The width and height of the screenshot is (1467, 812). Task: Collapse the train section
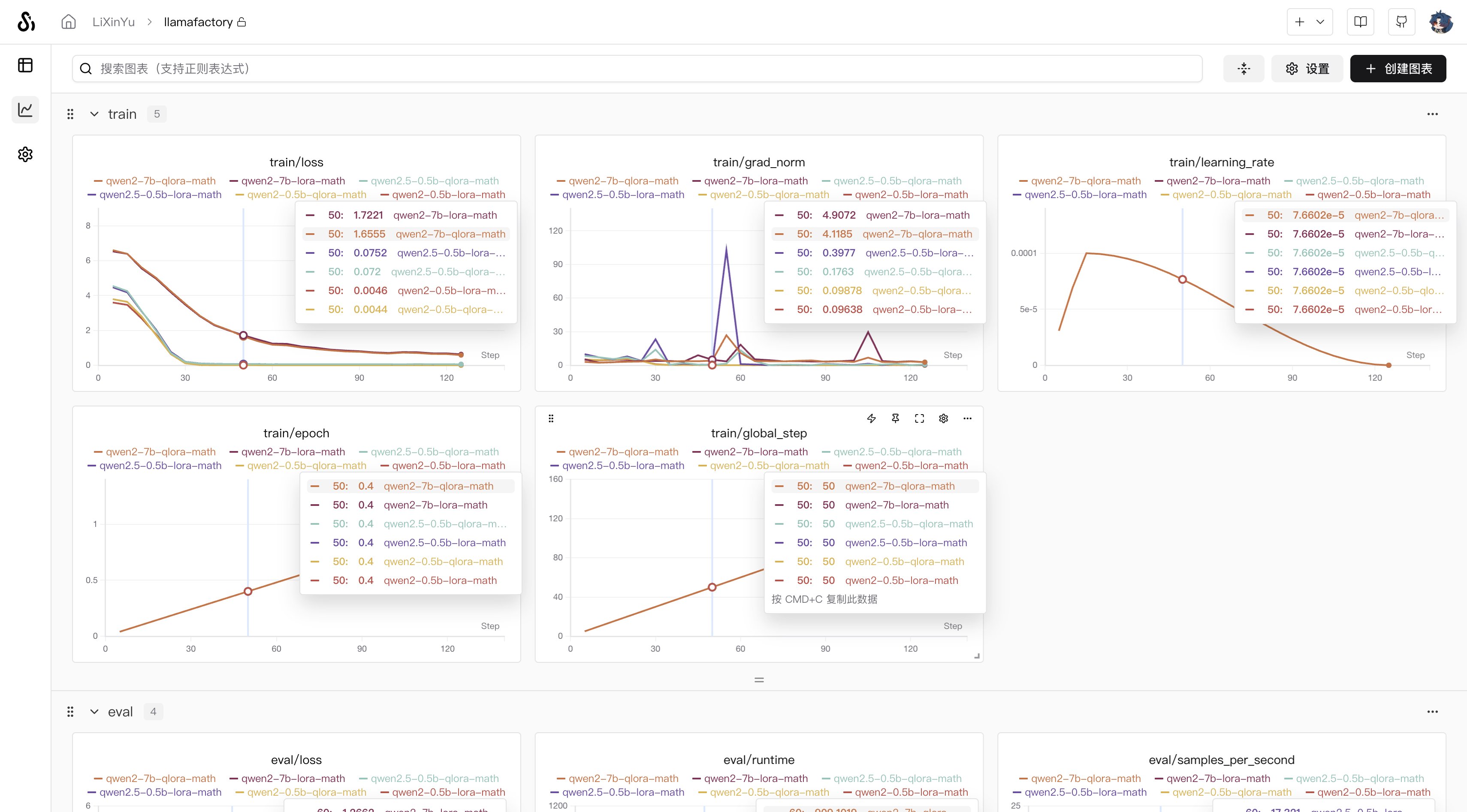(94, 114)
